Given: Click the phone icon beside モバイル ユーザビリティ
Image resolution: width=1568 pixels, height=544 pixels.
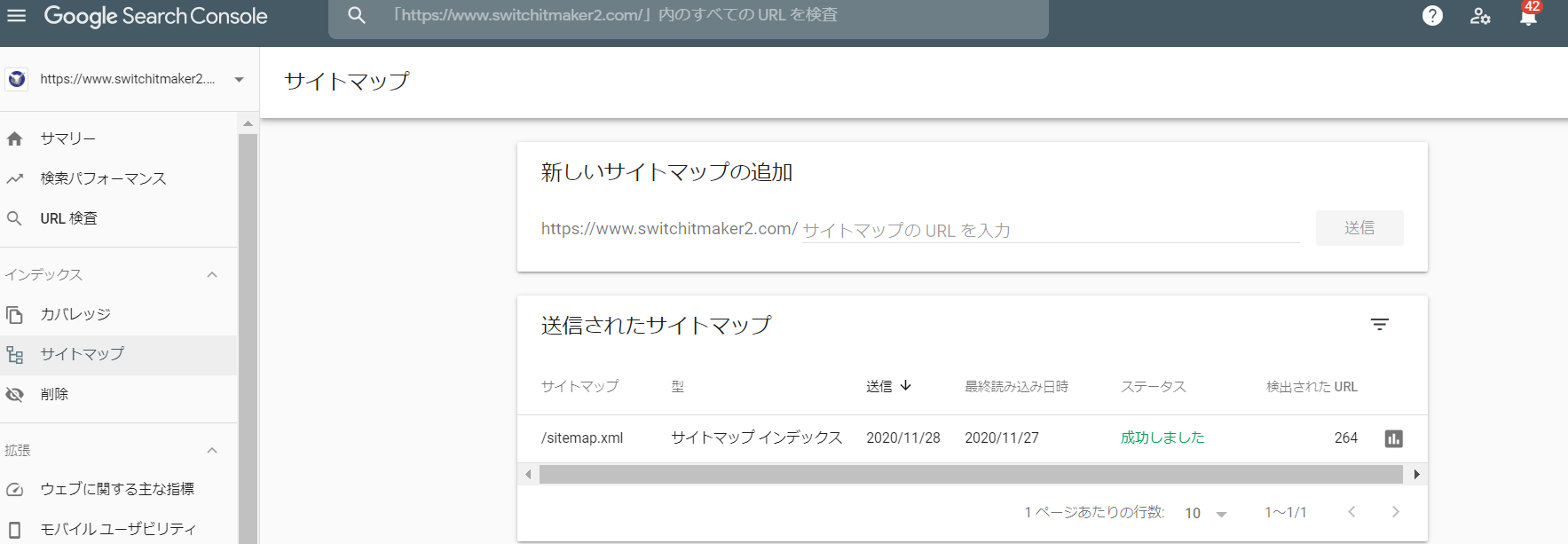Looking at the screenshot, I should [x=14, y=529].
